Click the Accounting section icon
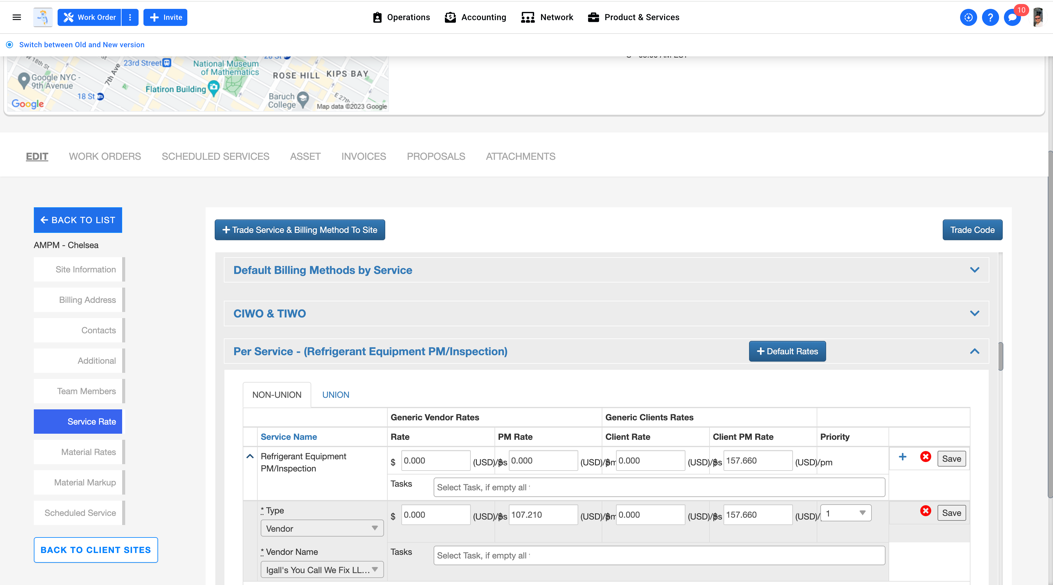This screenshot has width=1053, height=585. click(449, 17)
